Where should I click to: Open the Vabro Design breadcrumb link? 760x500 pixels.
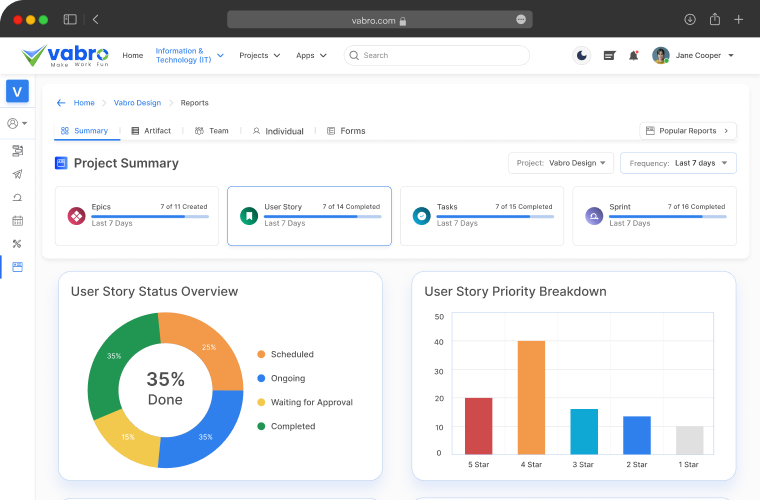pos(136,103)
